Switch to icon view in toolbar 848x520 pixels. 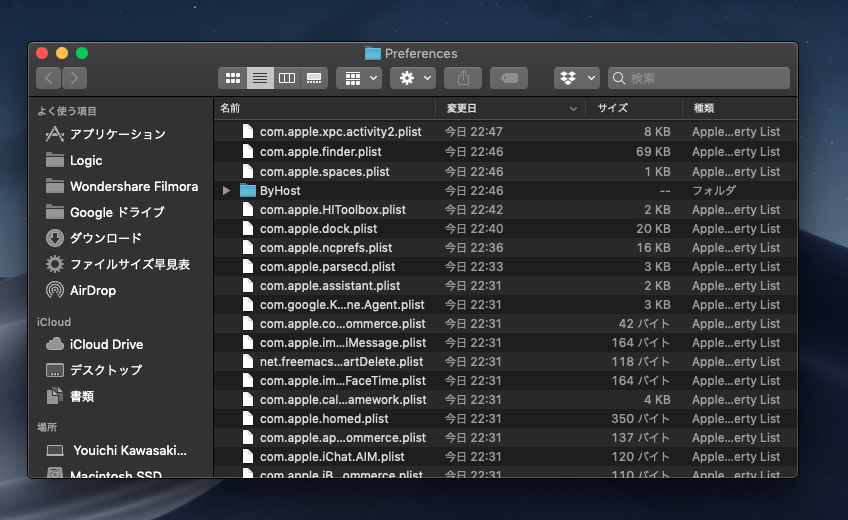[232, 78]
